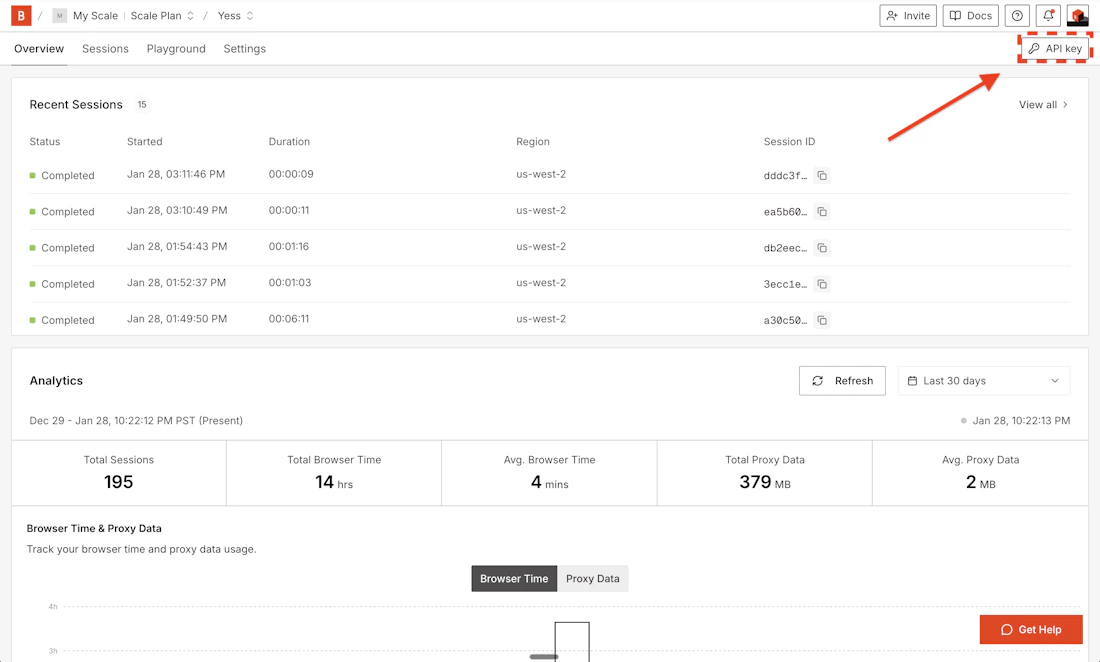1100x662 pixels.
Task: Copy the 3ecc1e session ID
Action: coord(822,284)
